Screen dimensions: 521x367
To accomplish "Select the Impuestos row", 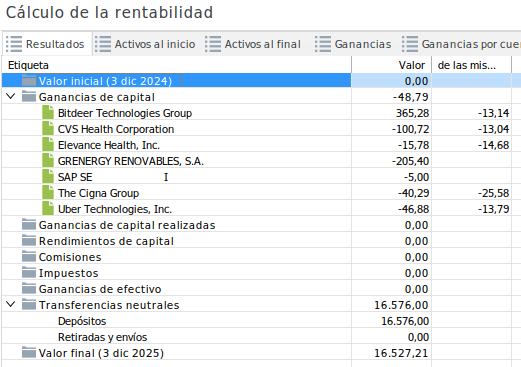I will pyautogui.click(x=261, y=273).
